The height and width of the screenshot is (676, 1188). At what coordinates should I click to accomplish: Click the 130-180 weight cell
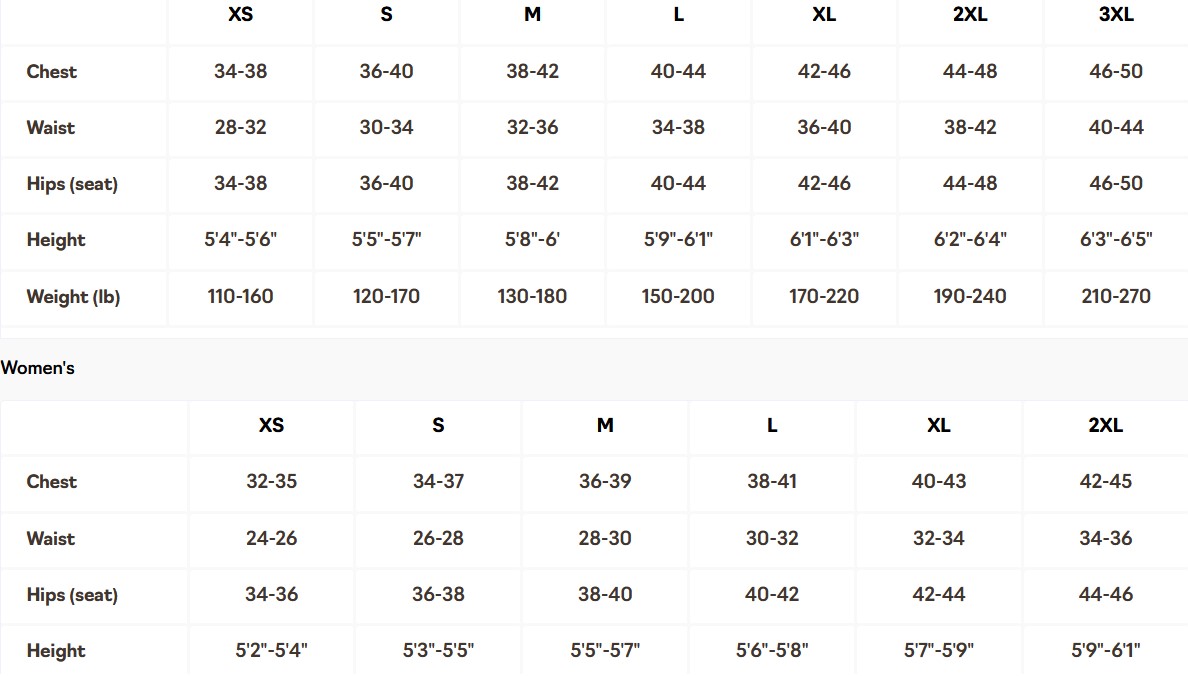pos(532,296)
